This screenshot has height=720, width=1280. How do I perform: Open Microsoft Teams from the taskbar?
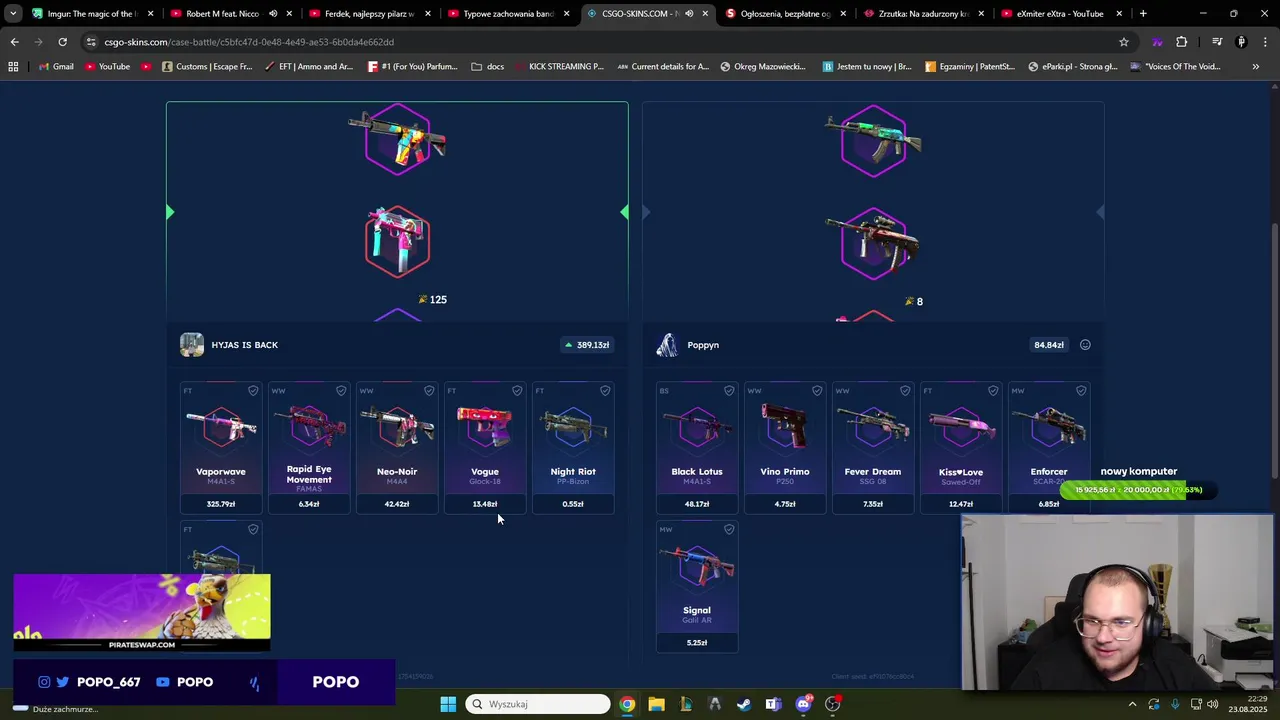tap(773, 704)
